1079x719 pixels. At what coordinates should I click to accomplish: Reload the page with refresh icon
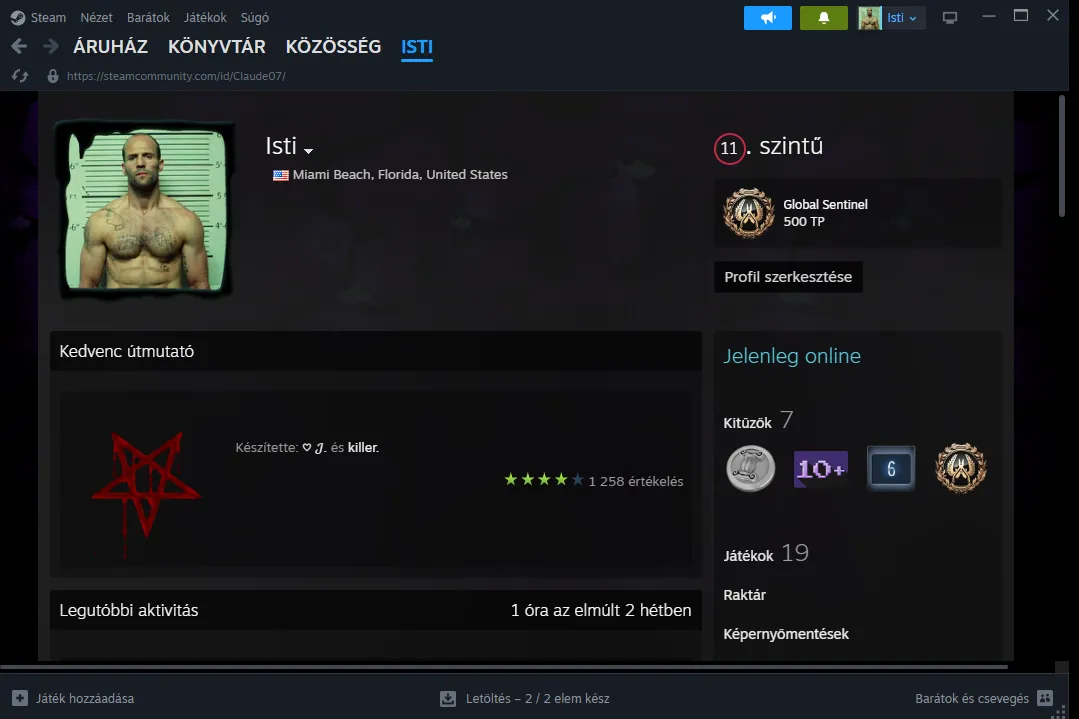(20, 76)
